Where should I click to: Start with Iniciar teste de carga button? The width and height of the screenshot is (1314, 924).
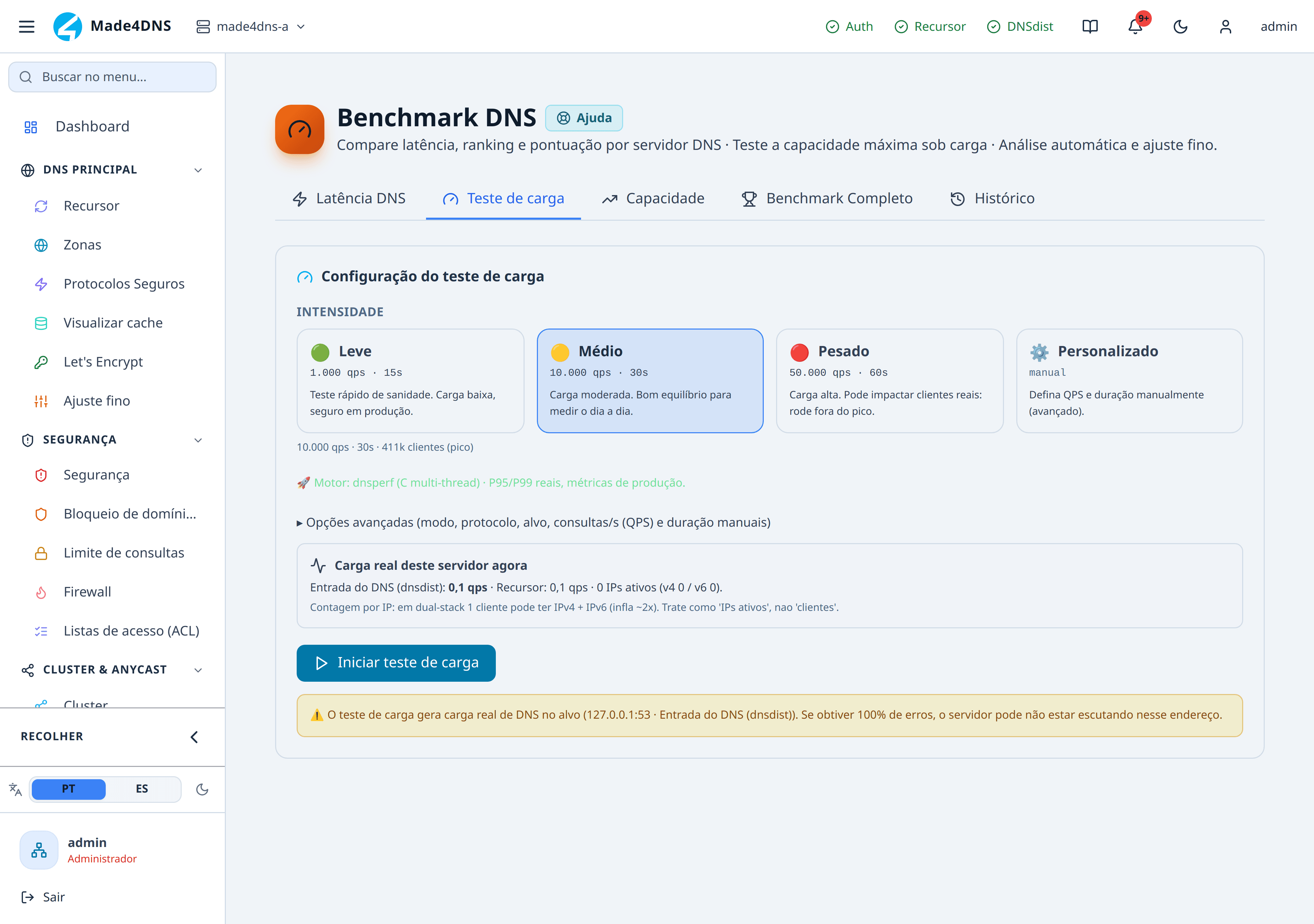pos(396,663)
